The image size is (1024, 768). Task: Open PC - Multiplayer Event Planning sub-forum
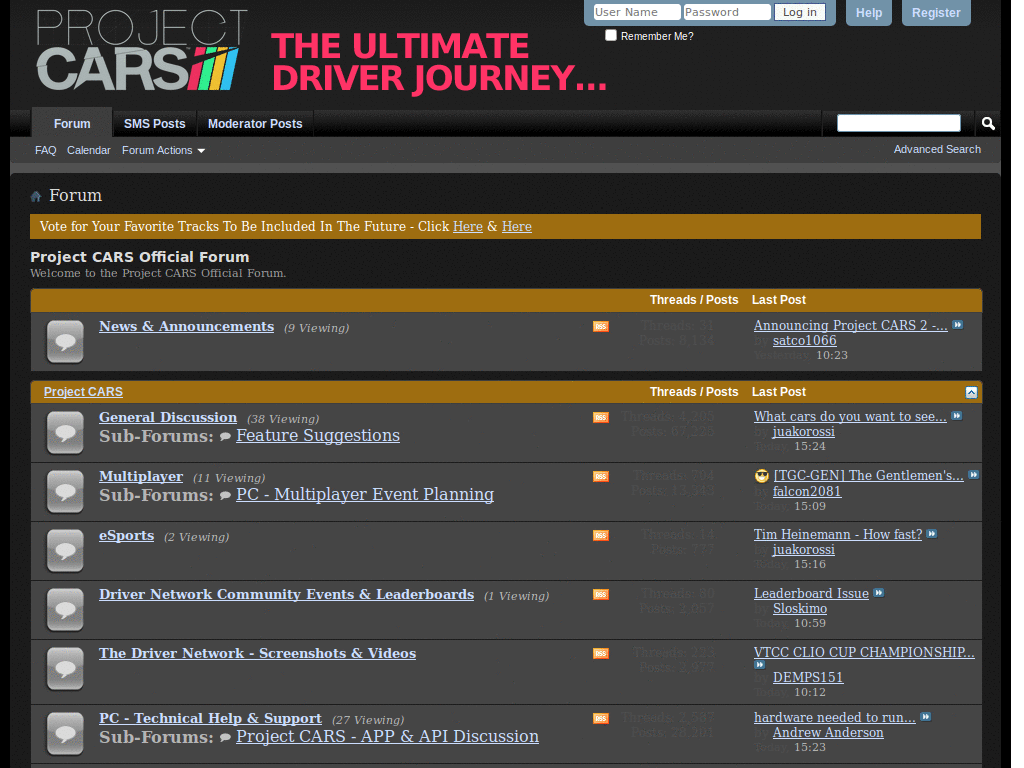(365, 494)
